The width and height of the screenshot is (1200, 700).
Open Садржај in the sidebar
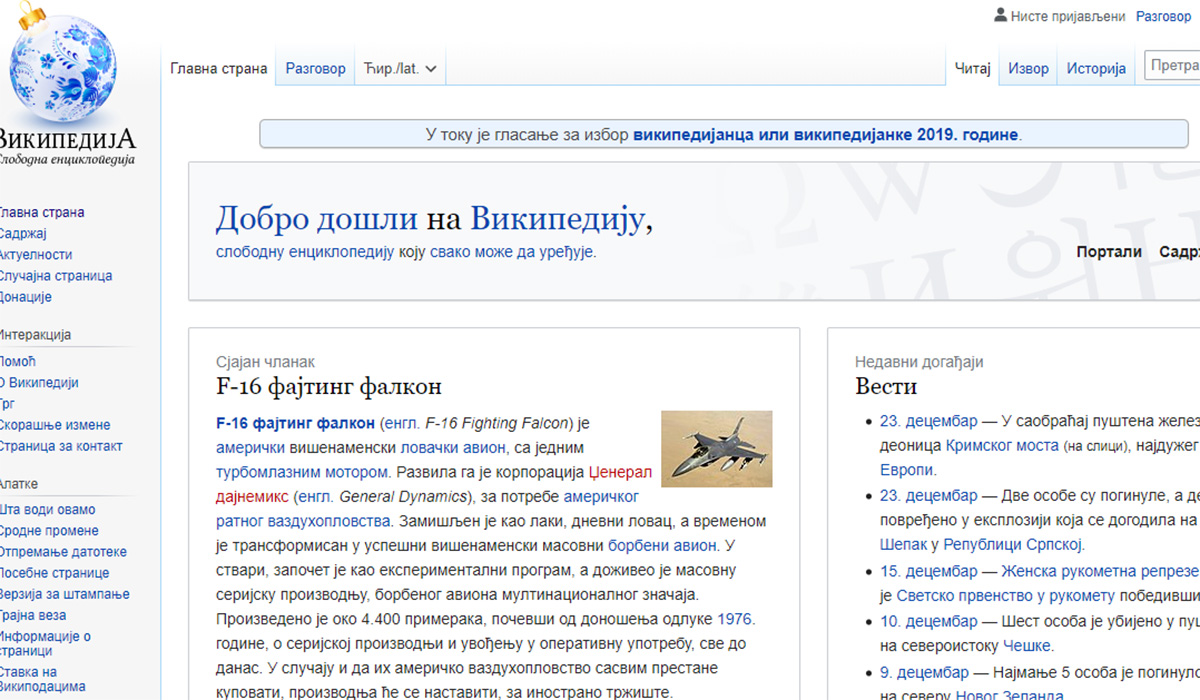[22, 233]
